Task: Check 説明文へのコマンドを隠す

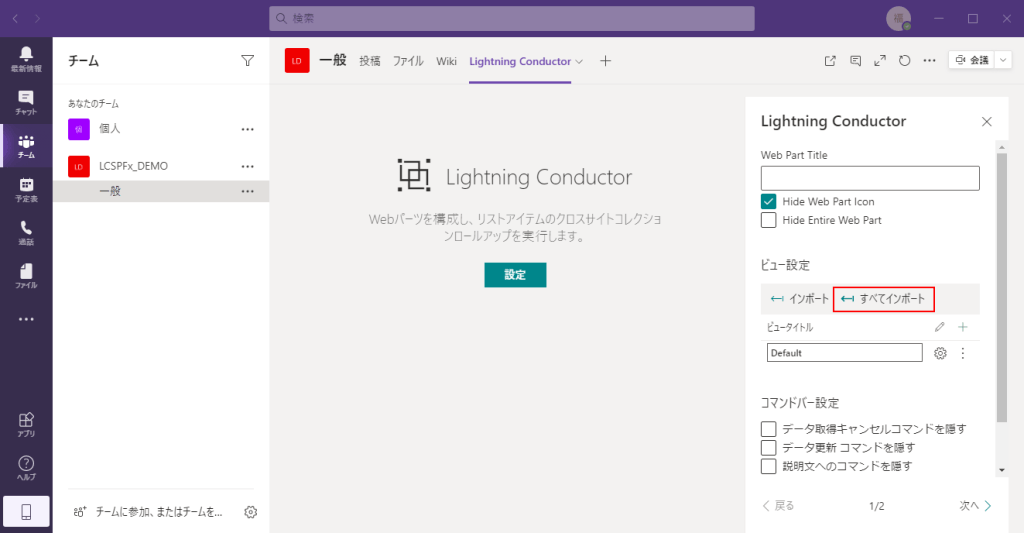Action: 769,466
